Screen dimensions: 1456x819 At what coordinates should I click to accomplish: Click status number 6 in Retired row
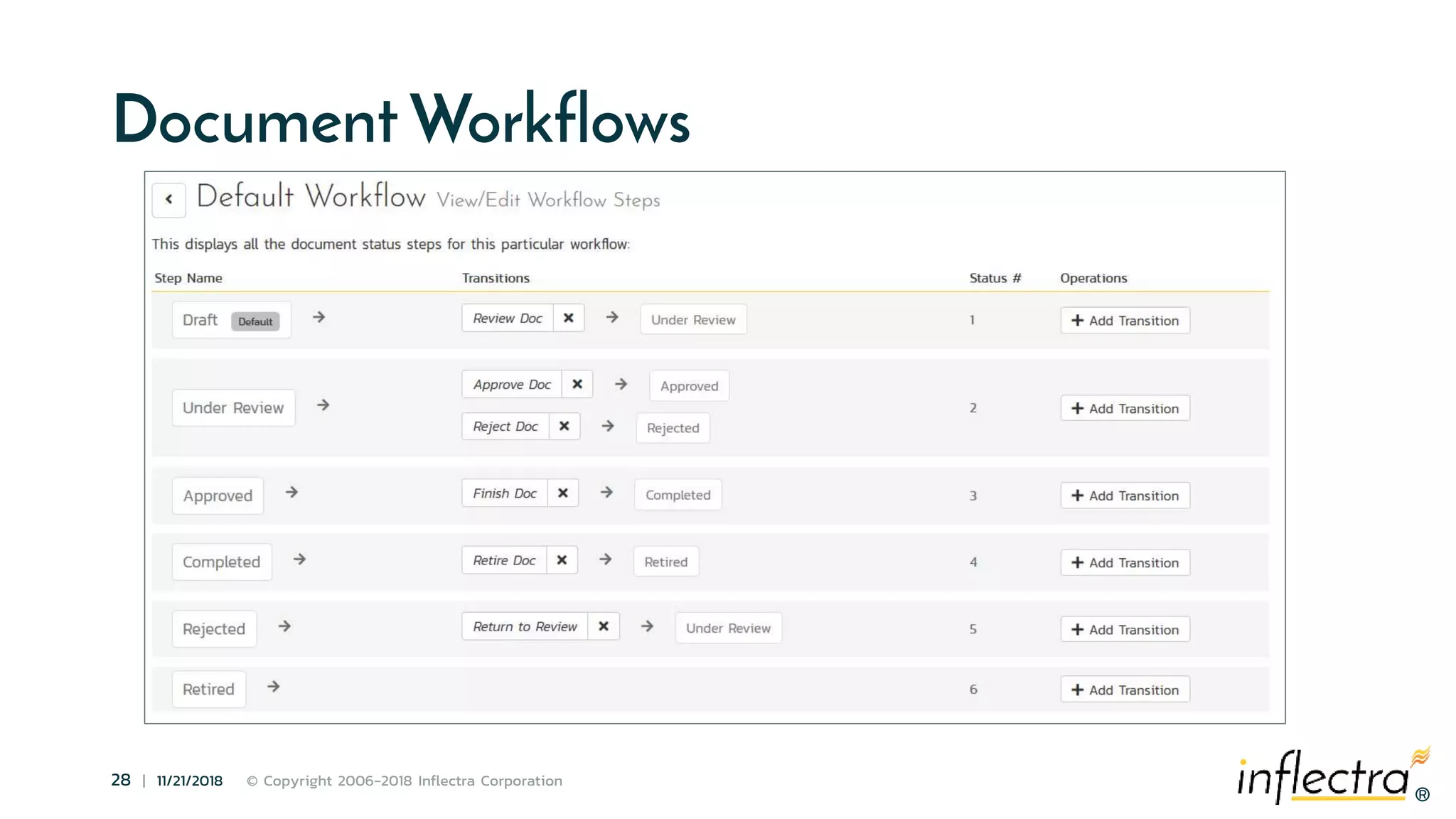(x=973, y=690)
